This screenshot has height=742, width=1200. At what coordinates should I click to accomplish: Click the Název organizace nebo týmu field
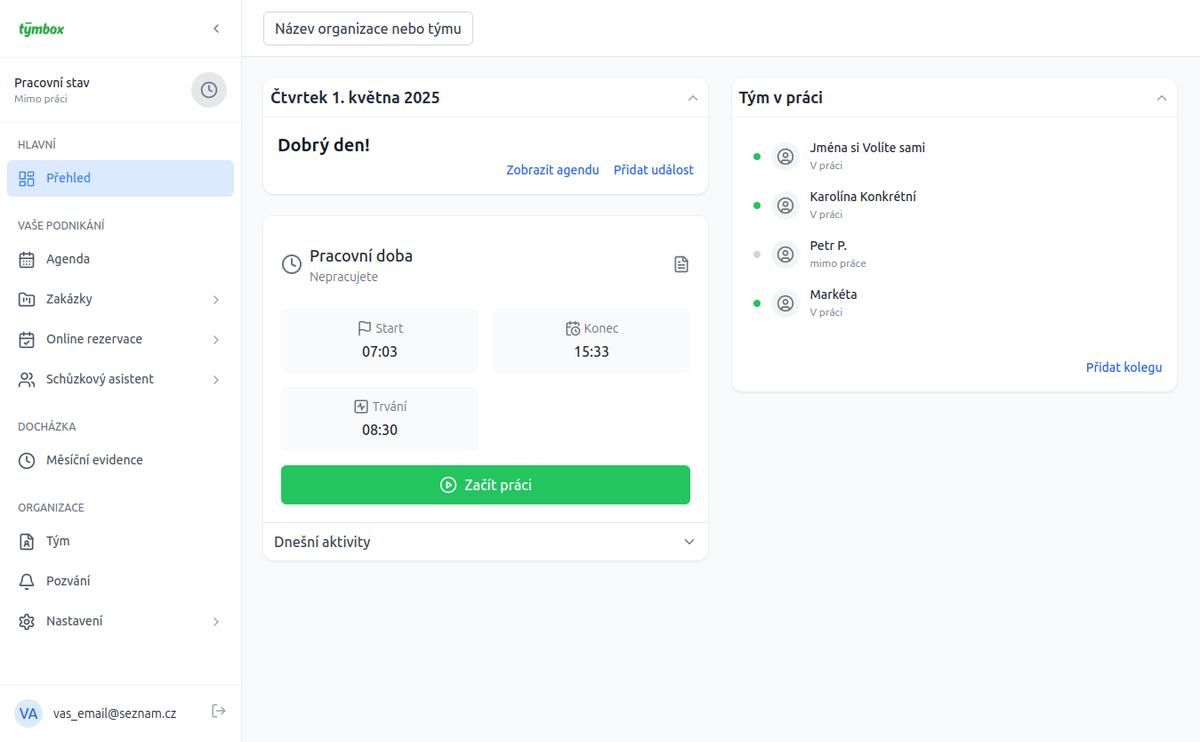pyautogui.click(x=368, y=29)
